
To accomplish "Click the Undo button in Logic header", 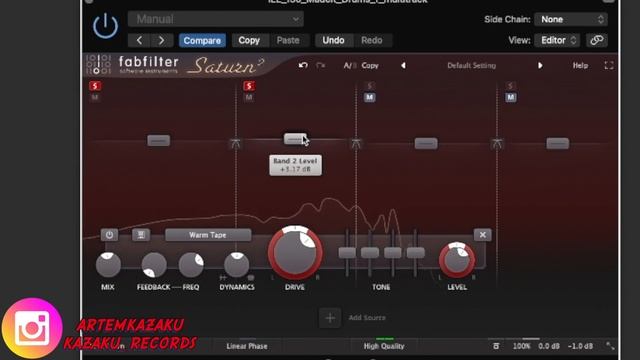I will click(x=333, y=40).
